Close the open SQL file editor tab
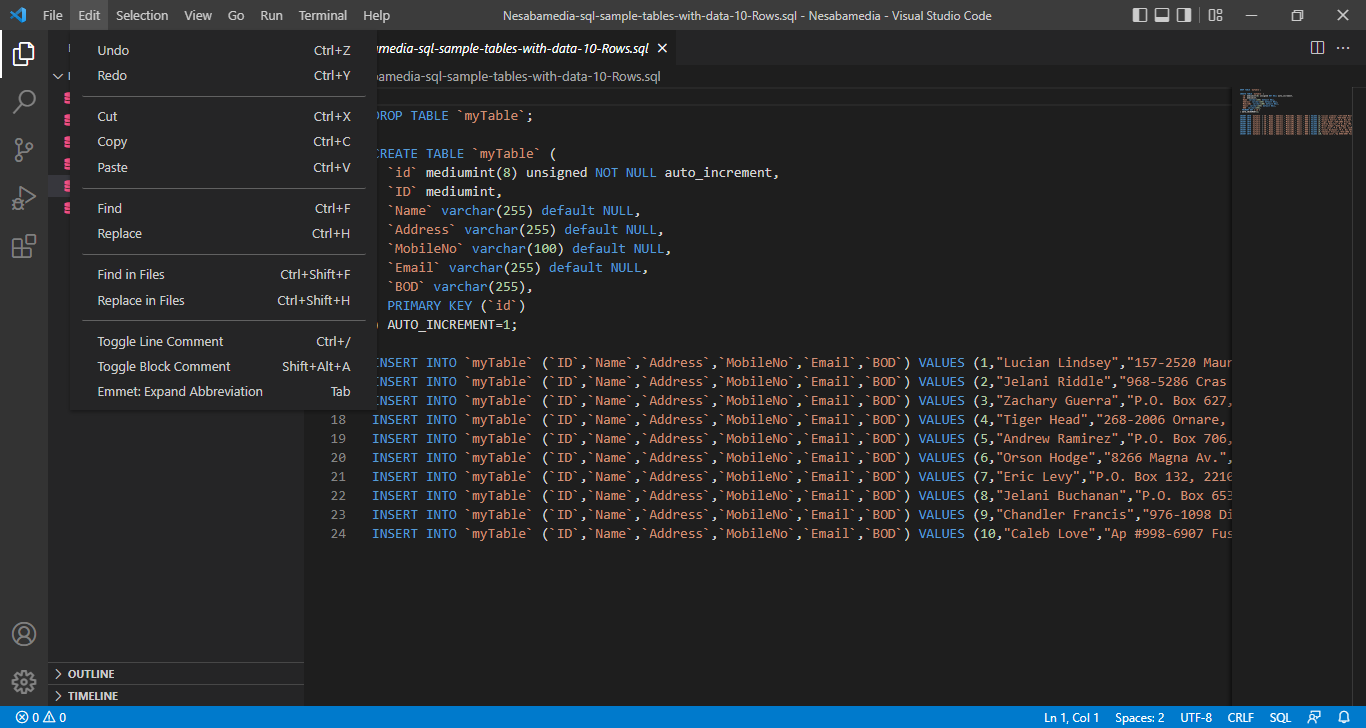The image size is (1366, 728). [662, 48]
